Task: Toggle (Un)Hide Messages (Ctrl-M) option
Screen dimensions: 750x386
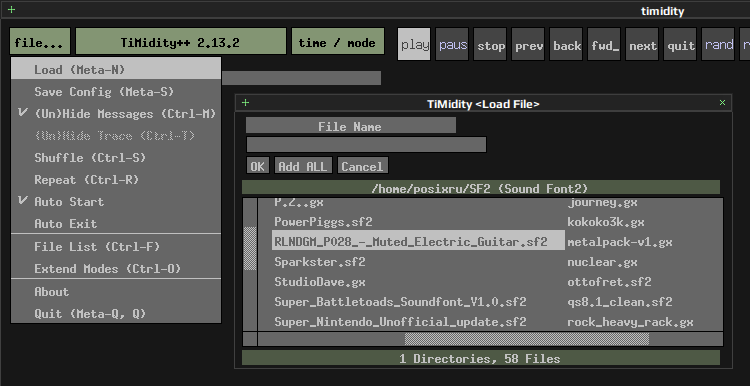Action: coord(116,114)
